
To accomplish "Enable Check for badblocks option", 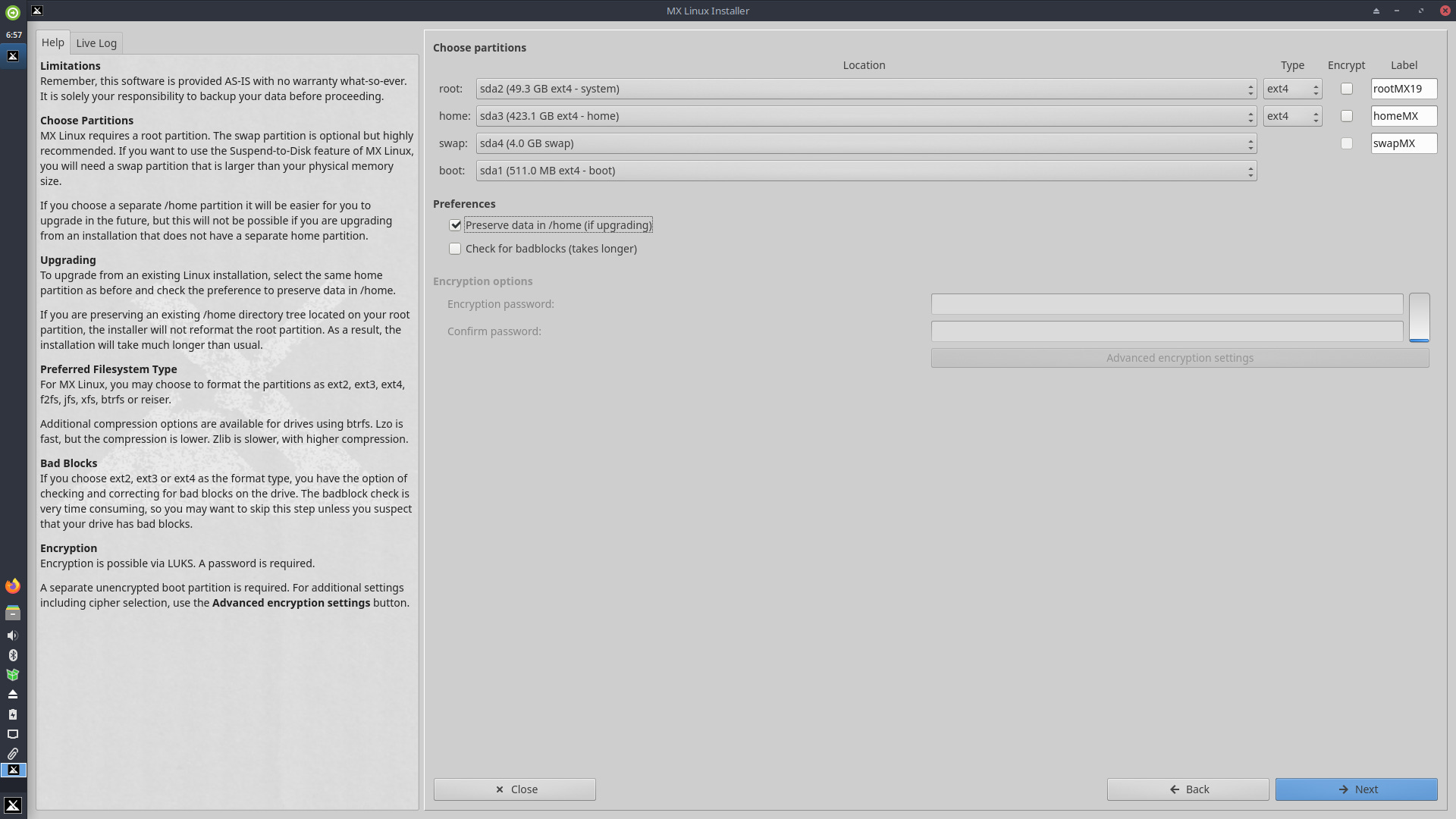I will 455,249.
